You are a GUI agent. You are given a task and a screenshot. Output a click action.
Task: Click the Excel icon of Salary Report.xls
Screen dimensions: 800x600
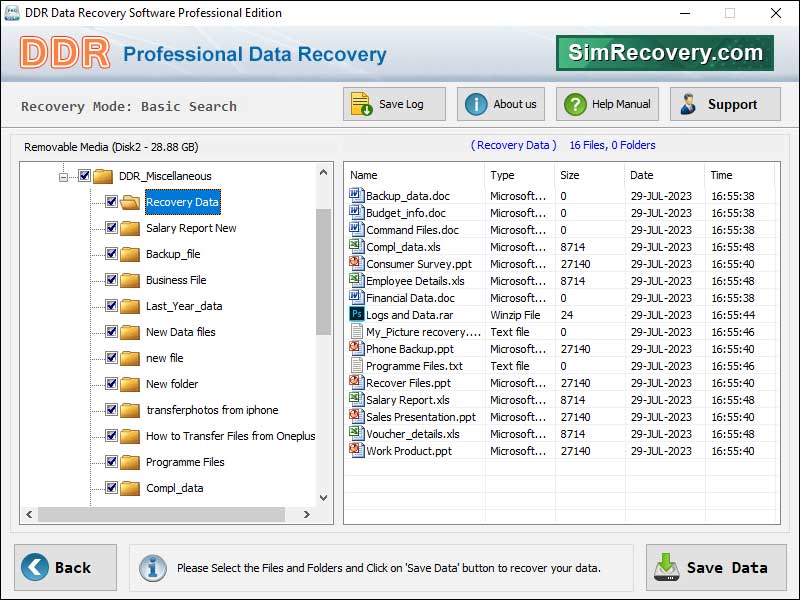click(x=356, y=398)
